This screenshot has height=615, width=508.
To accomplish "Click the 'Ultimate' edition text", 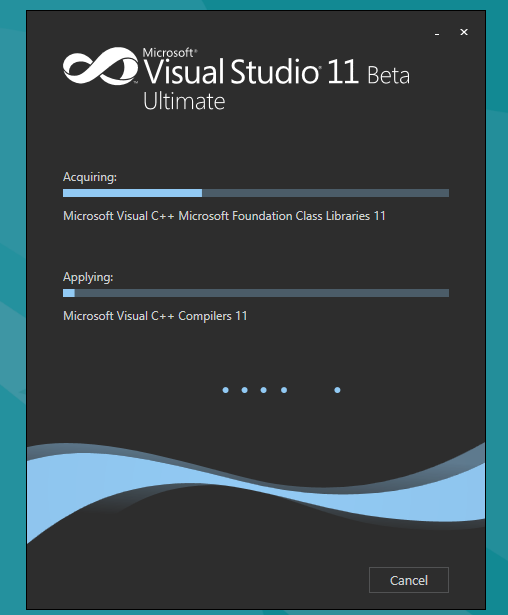I will (x=184, y=102).
